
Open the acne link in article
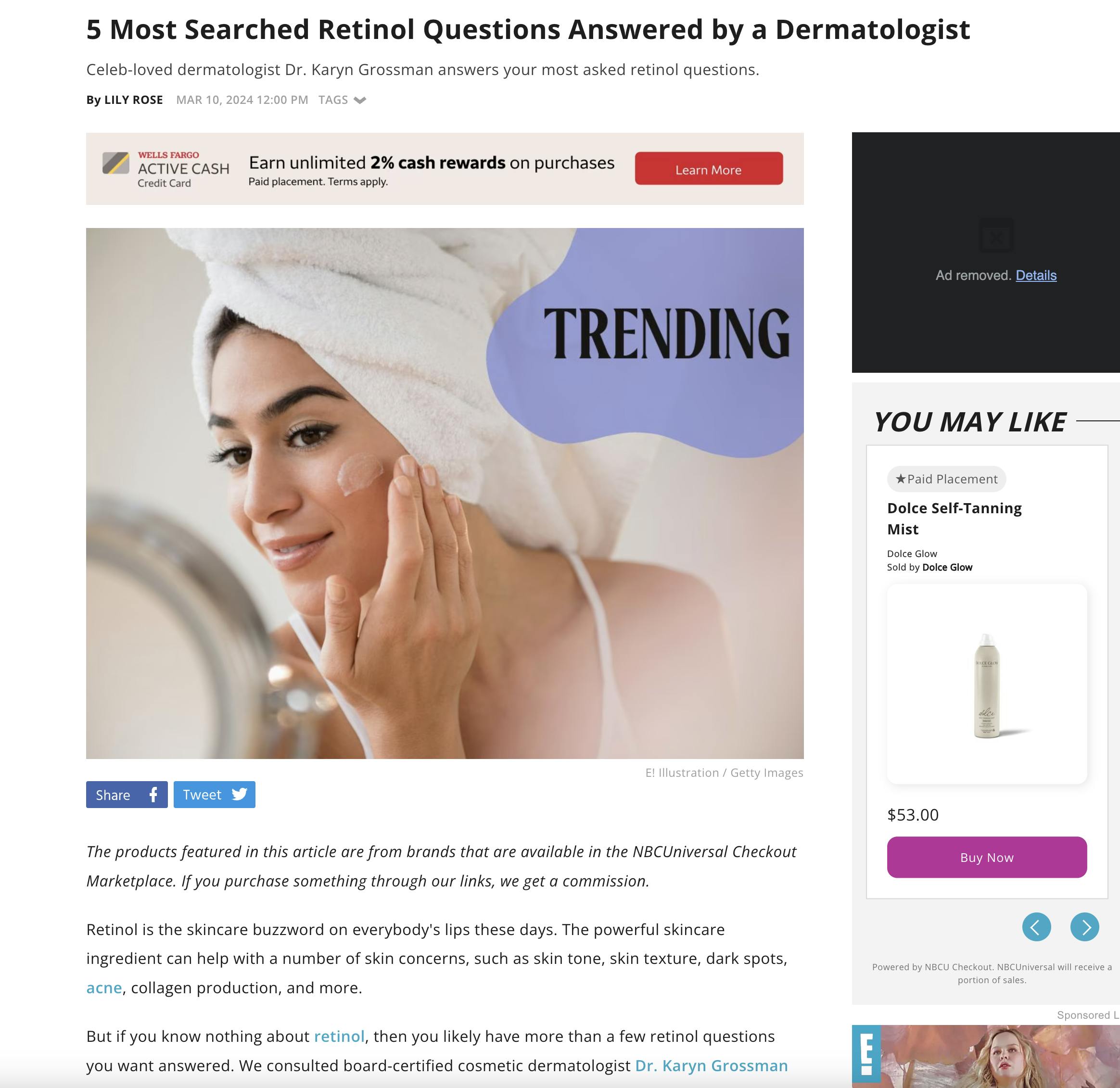tap(104, 987)
